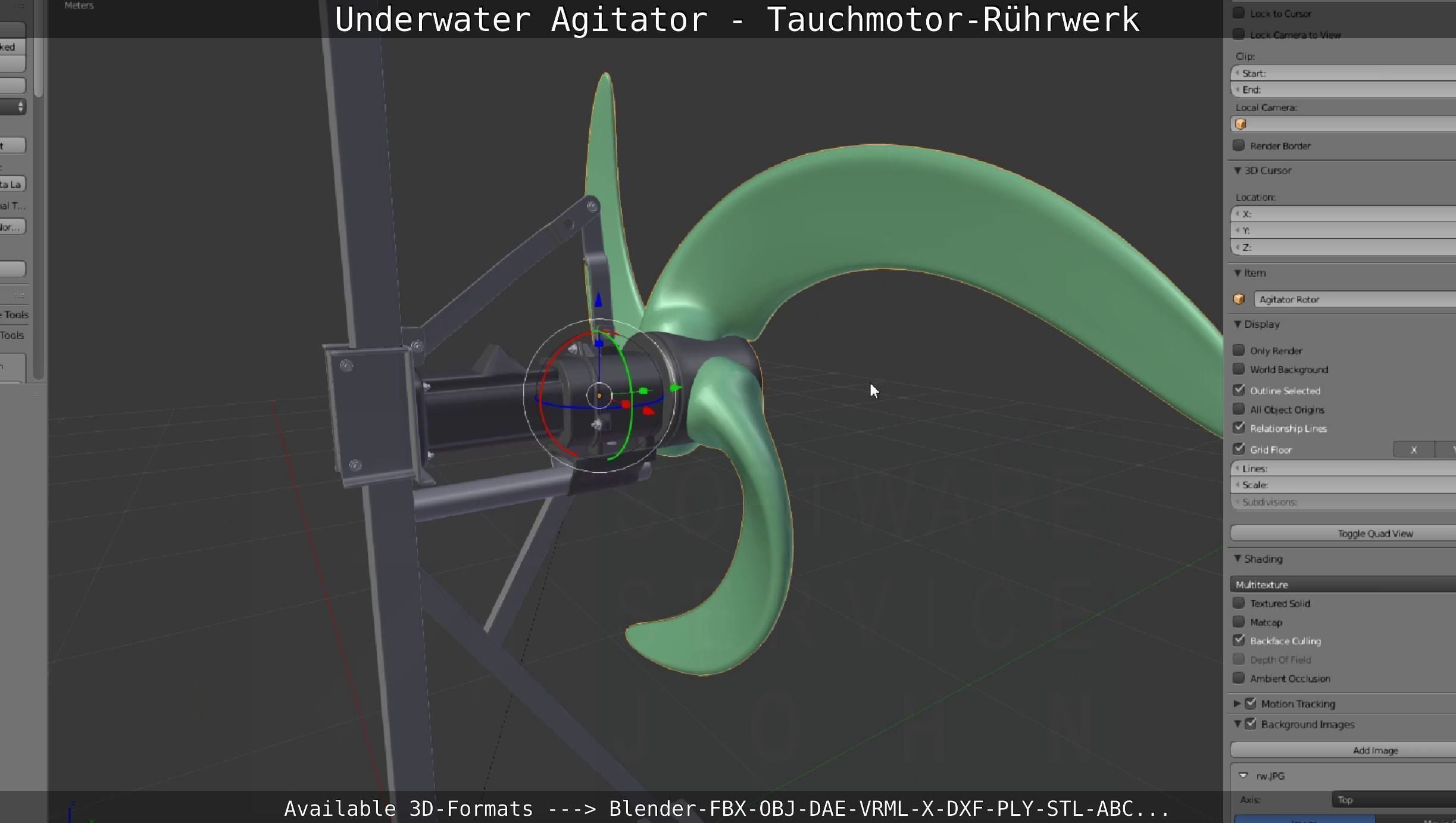Click the Agitator Rotor name field
The width and height of the screenshot is (1456, 823).
(x=1355, y=299)
